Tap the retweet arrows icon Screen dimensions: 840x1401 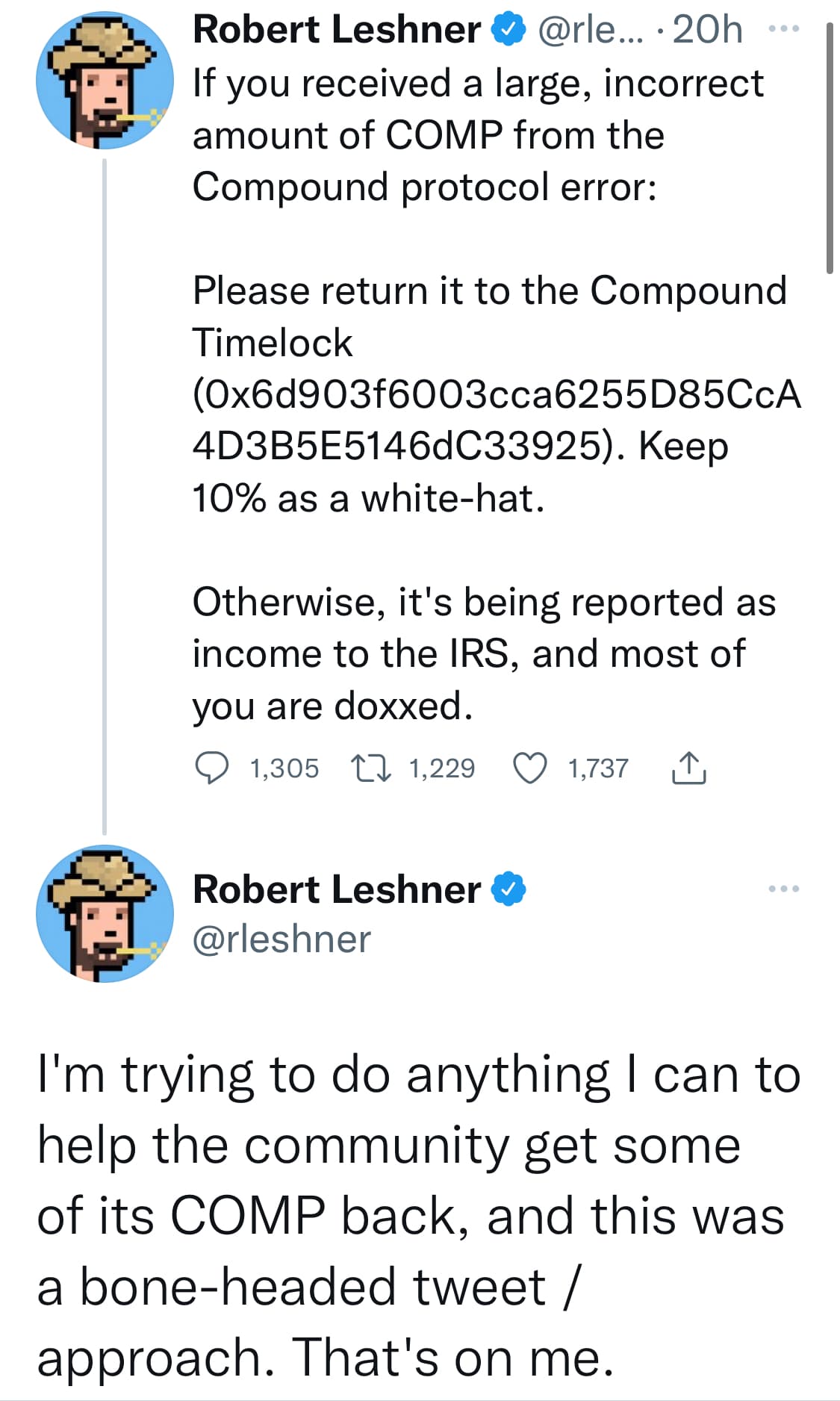(371, 768)
